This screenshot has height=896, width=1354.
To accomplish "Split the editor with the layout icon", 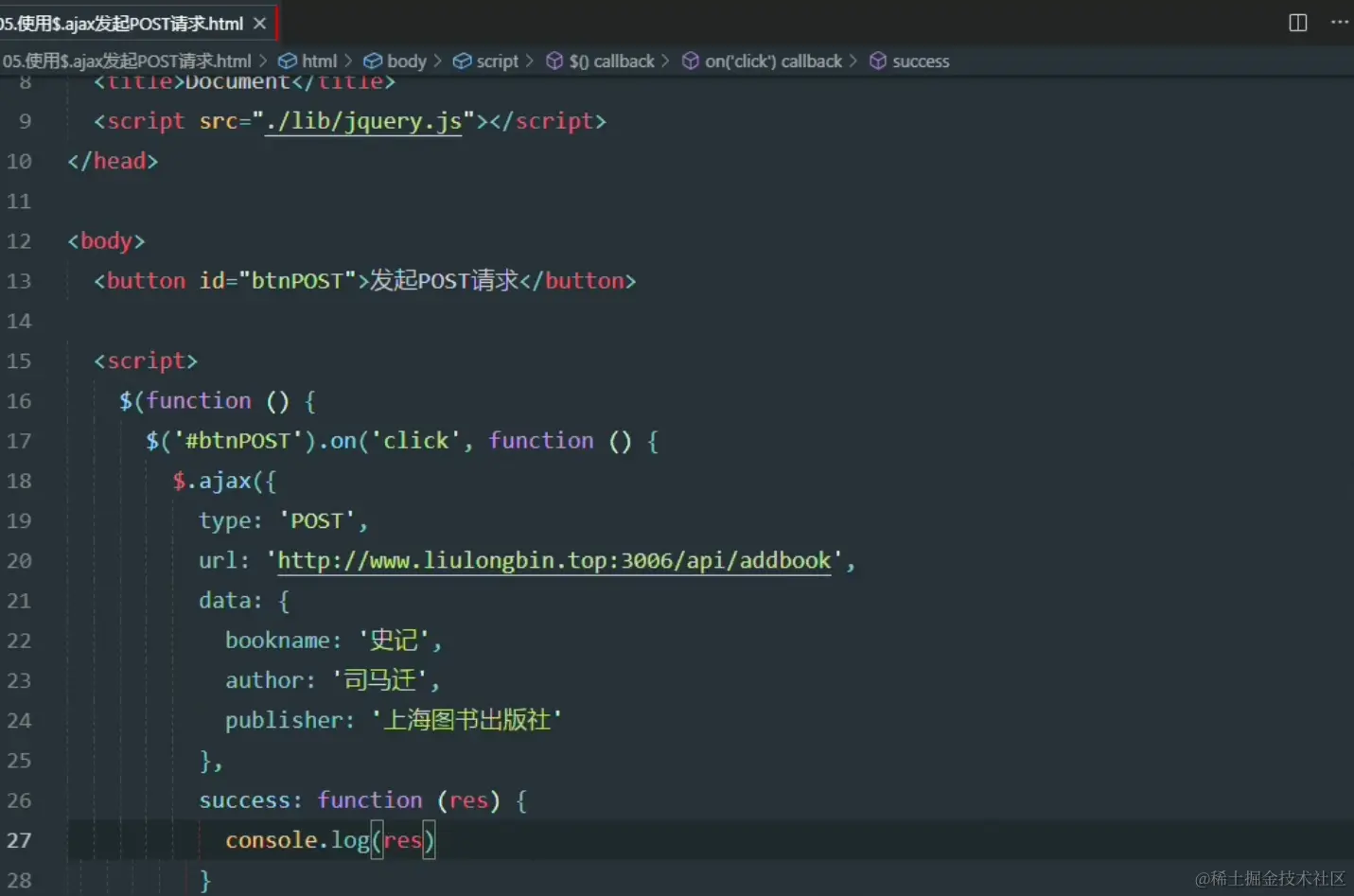I will [x=1298, y=23].
